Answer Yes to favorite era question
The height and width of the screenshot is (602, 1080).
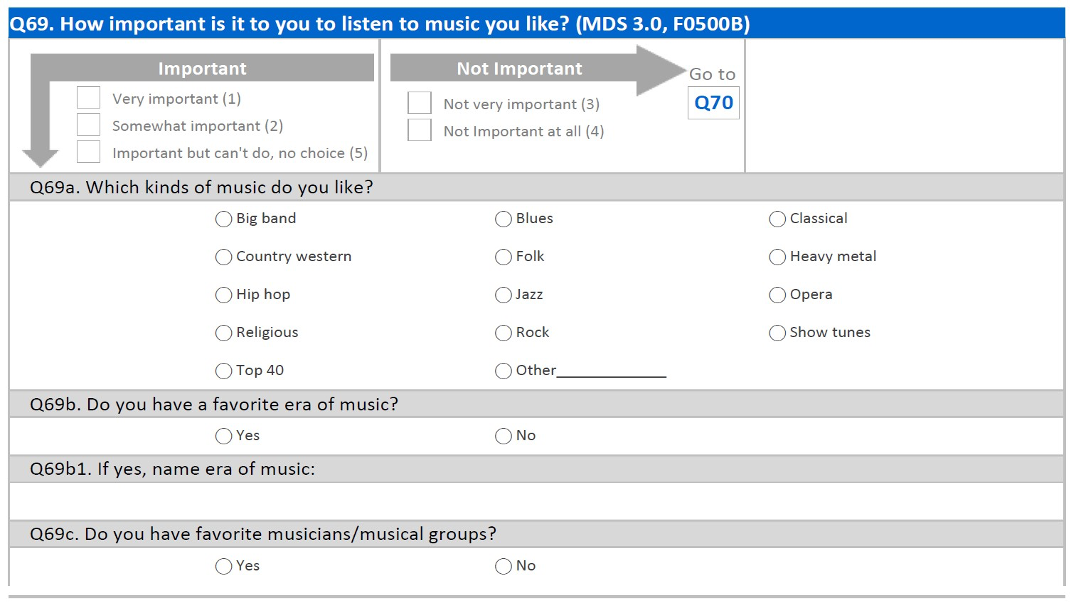pyautogui.click(x=224, y=435)
